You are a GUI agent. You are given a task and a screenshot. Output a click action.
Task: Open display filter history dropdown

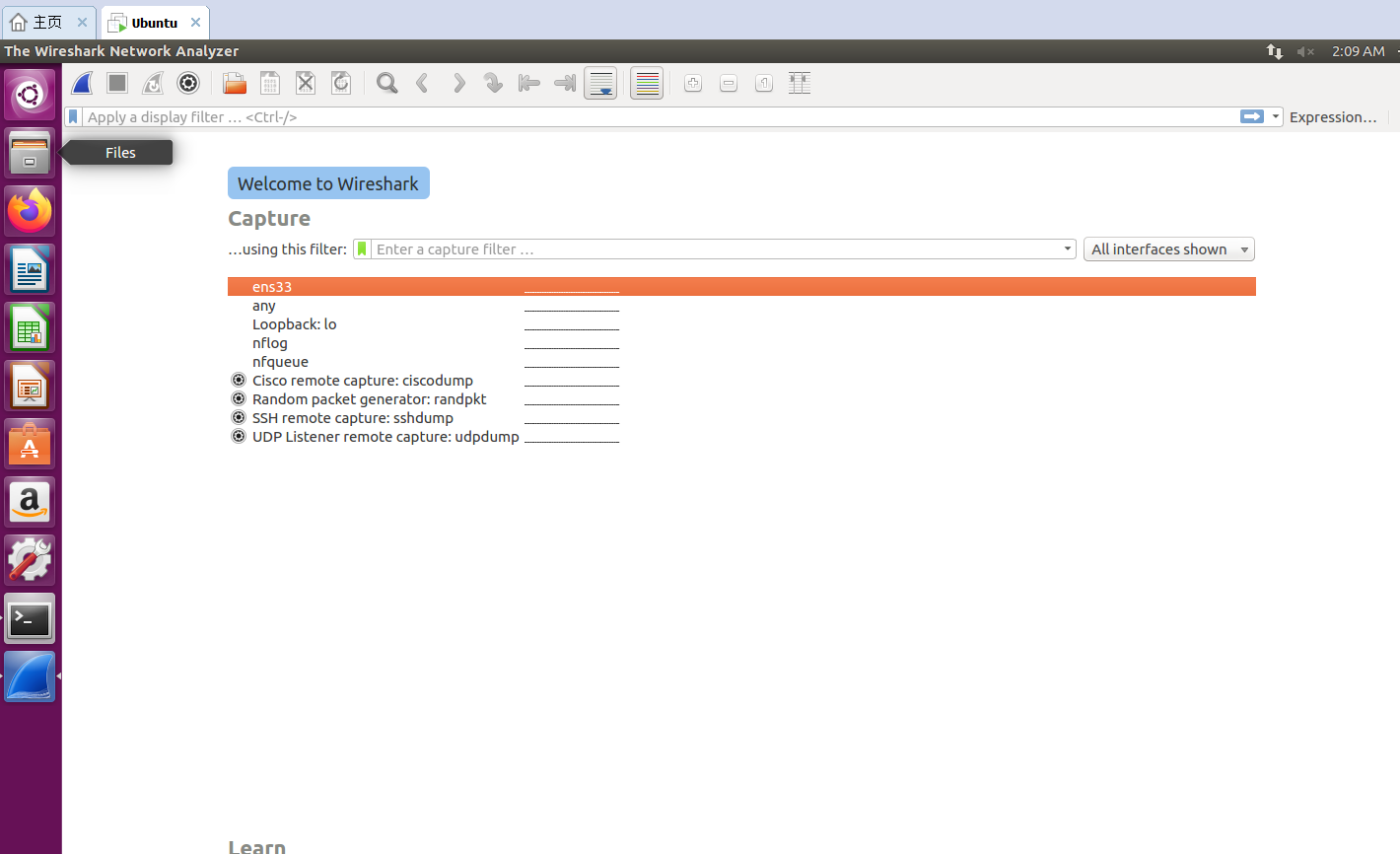1276,116
